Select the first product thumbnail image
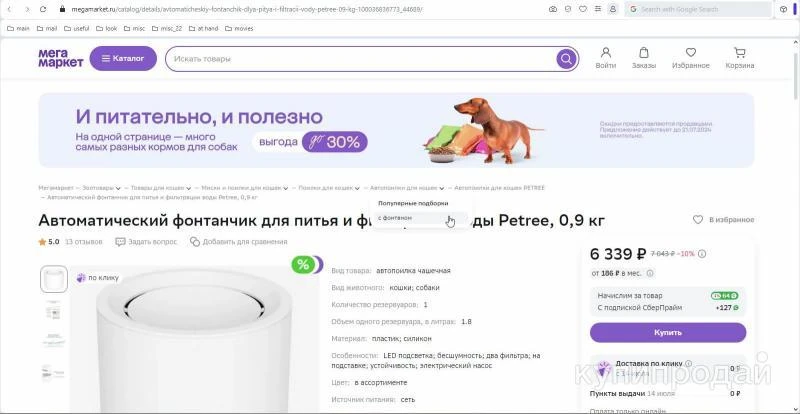This screenshot has width=800, height=414. [54, 279]
